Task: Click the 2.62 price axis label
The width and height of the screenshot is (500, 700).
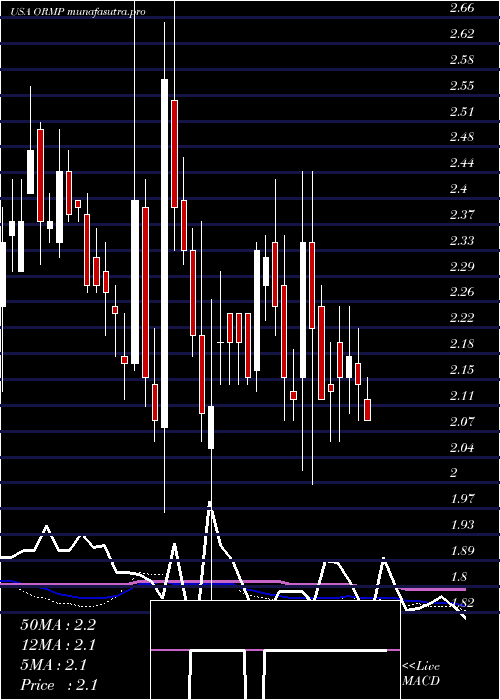Action: coord(462,33)
